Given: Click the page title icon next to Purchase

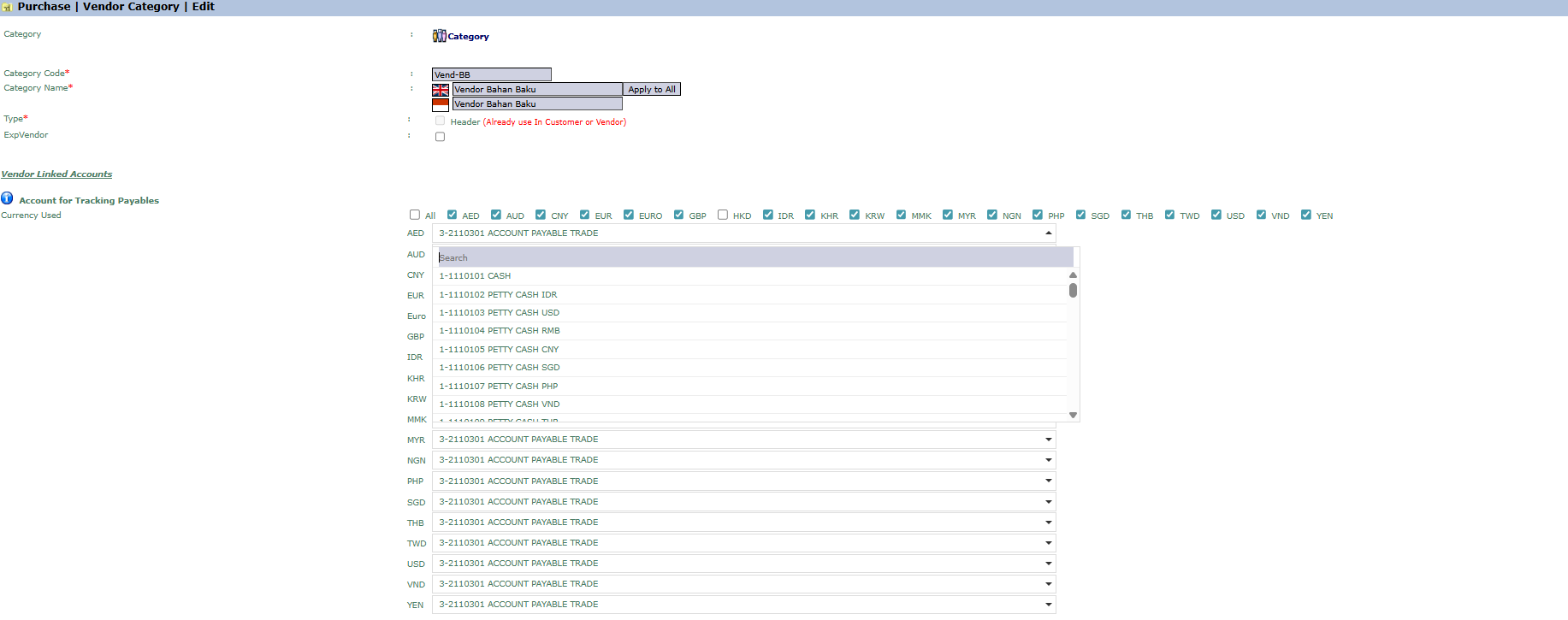Looking at the screenshot, I should [7, 7].
